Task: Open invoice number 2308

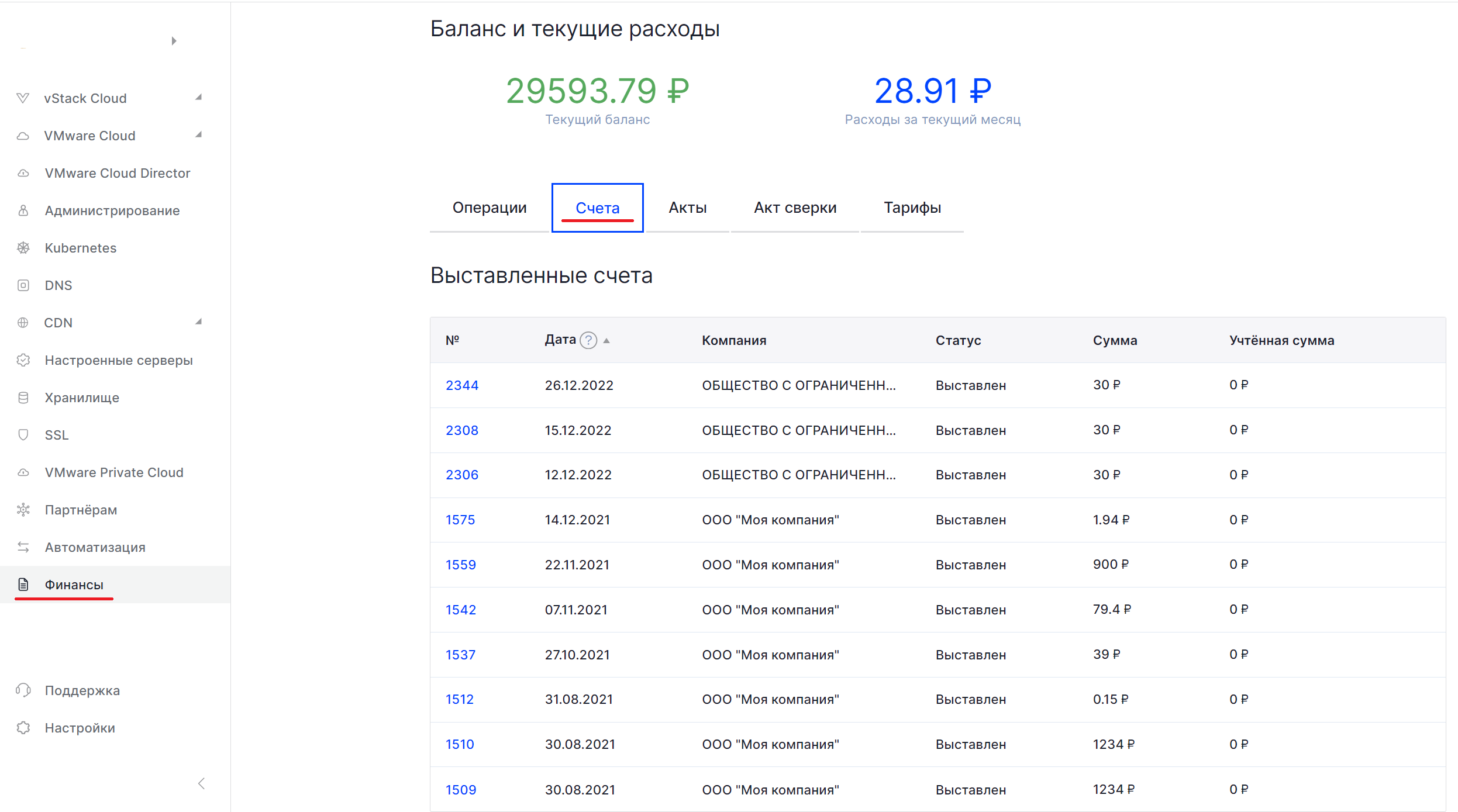Action: (x=462, y=430)
